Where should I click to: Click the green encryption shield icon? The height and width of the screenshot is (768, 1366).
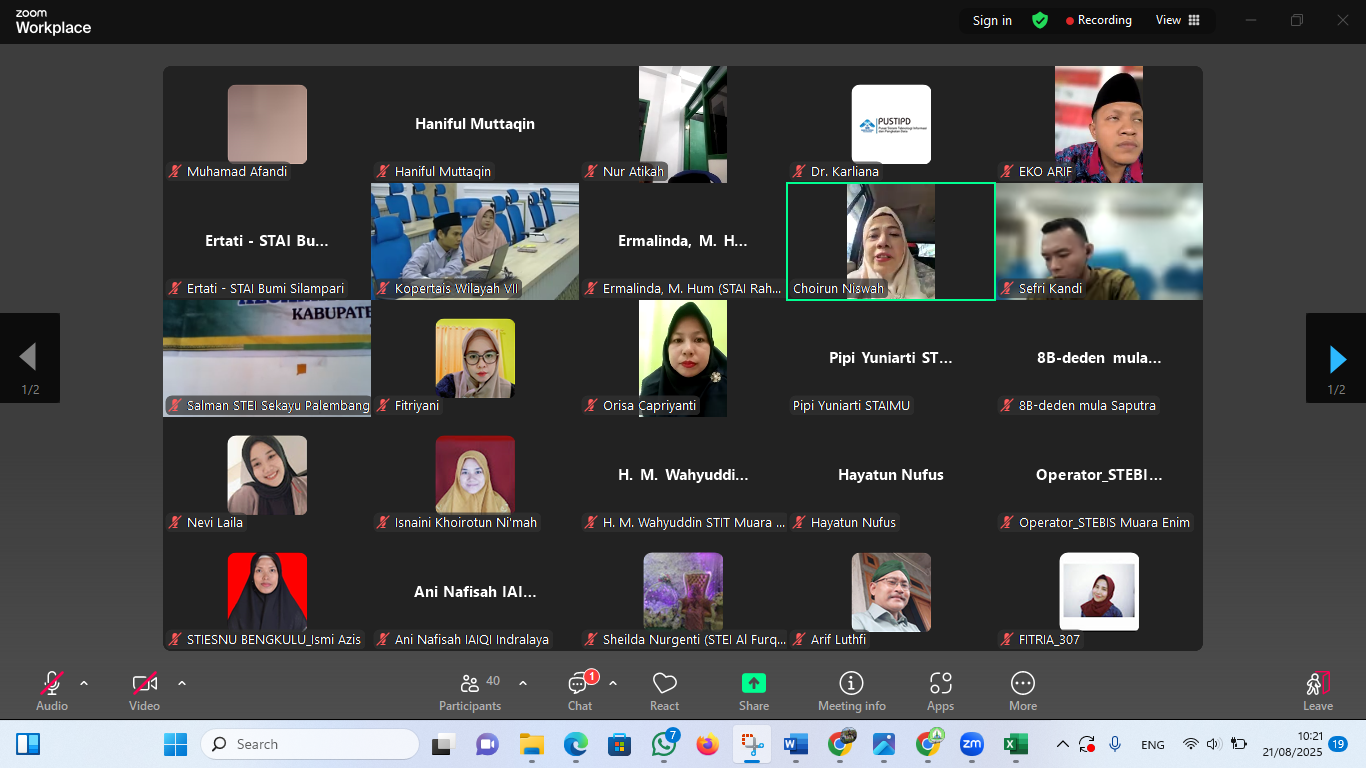coord(1040,20)
